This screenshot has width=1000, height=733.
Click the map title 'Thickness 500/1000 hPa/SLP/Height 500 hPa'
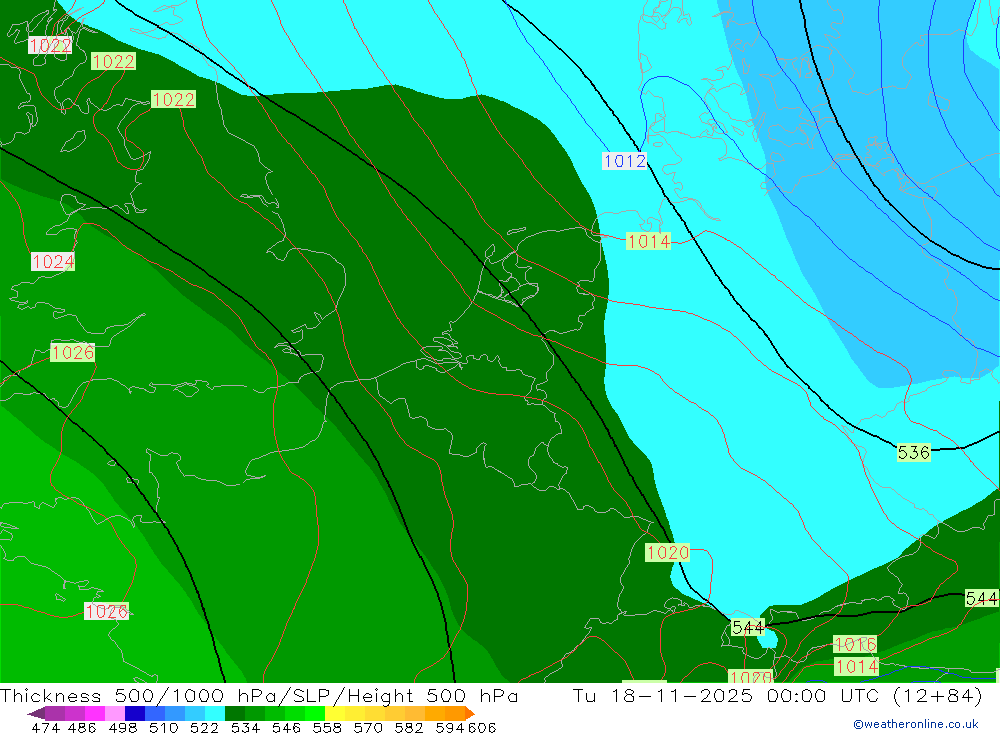[259, 695]
